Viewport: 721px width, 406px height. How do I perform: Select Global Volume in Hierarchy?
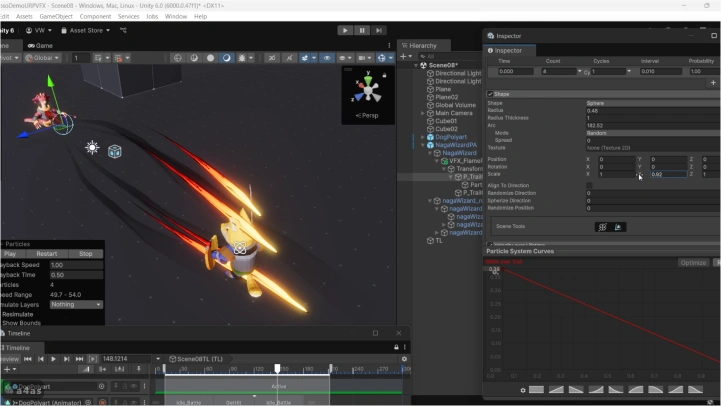455,105
